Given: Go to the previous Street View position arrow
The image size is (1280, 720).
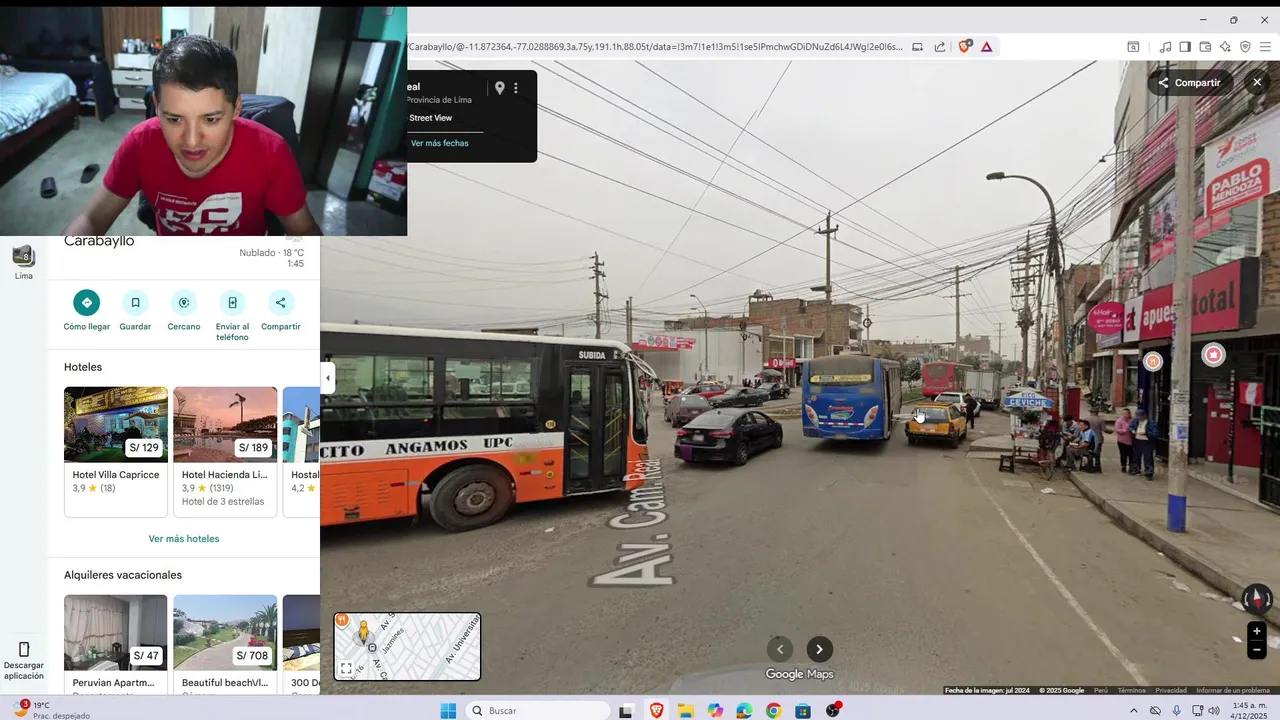Looking at the screenshot, I should pos(780,649).
